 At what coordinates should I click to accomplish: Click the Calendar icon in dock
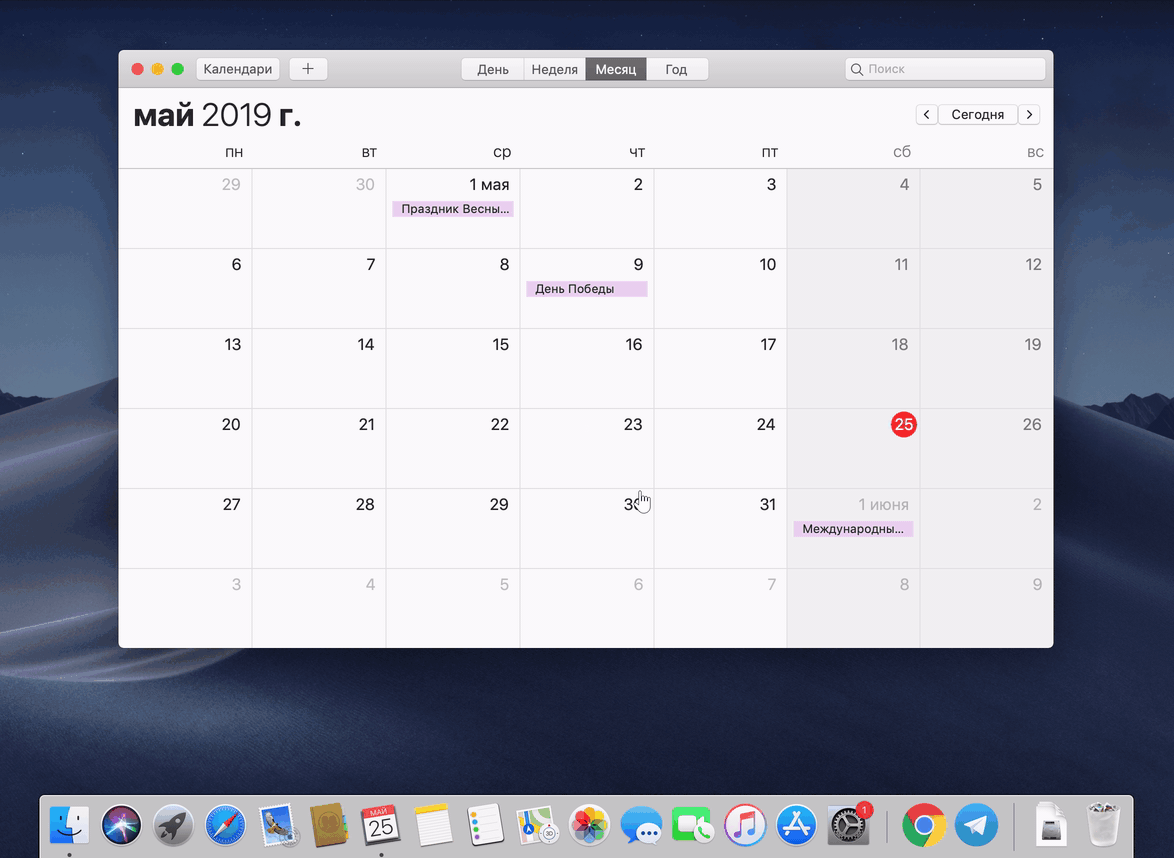coord(381,825)
